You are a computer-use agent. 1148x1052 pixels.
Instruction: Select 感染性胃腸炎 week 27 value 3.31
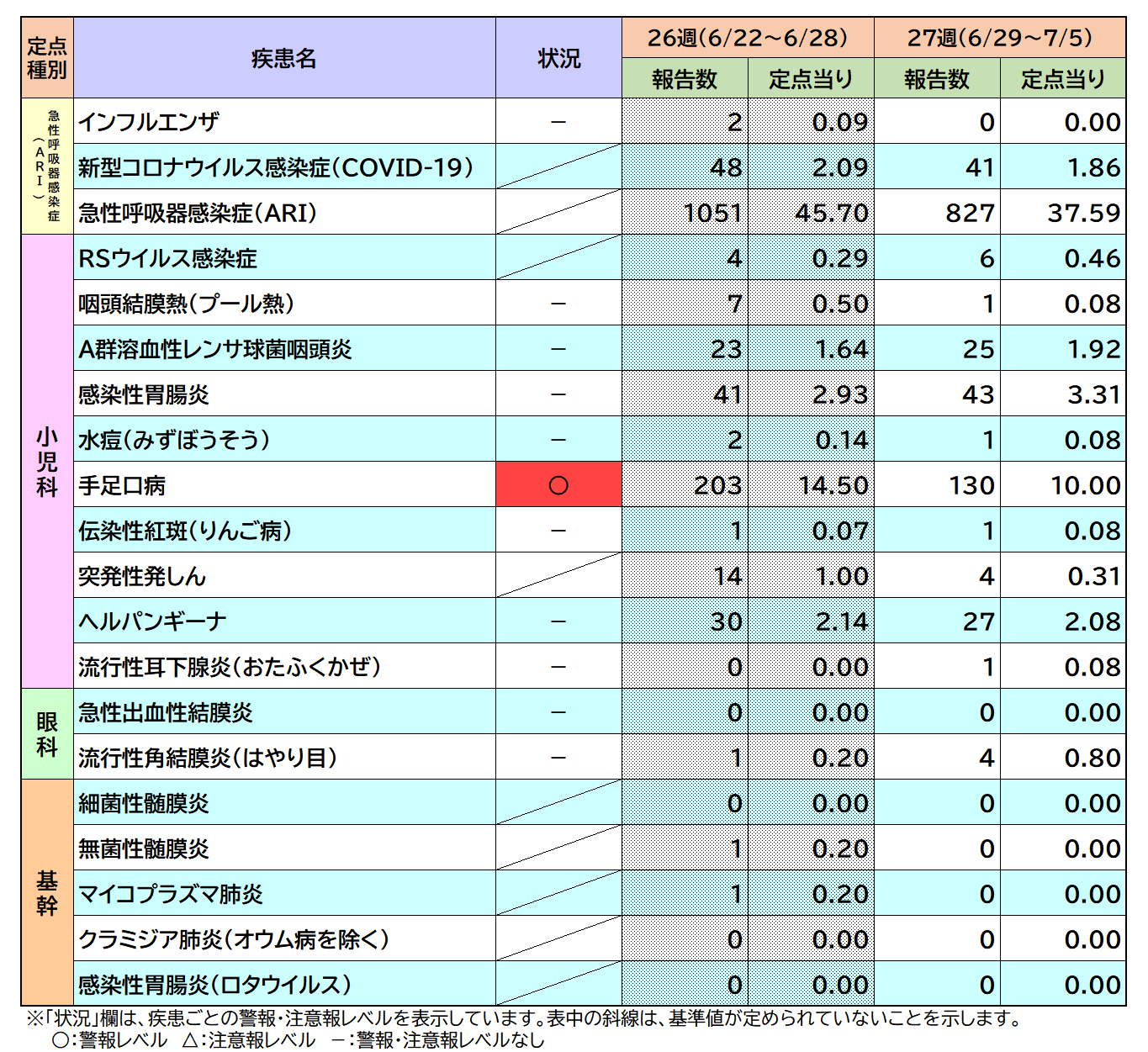pos(1093,394)
